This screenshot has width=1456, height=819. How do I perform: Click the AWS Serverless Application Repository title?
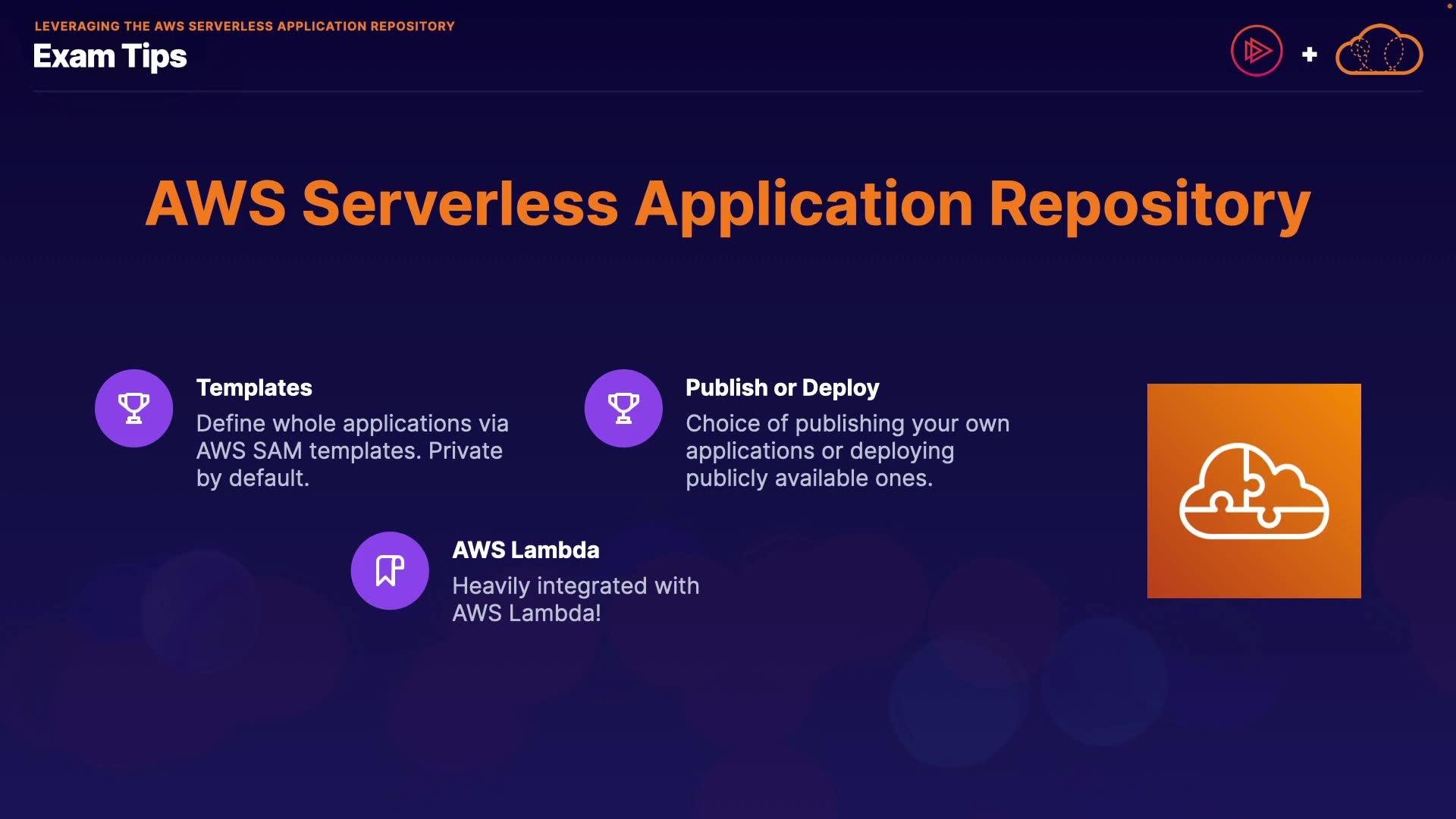pos(727,203)
